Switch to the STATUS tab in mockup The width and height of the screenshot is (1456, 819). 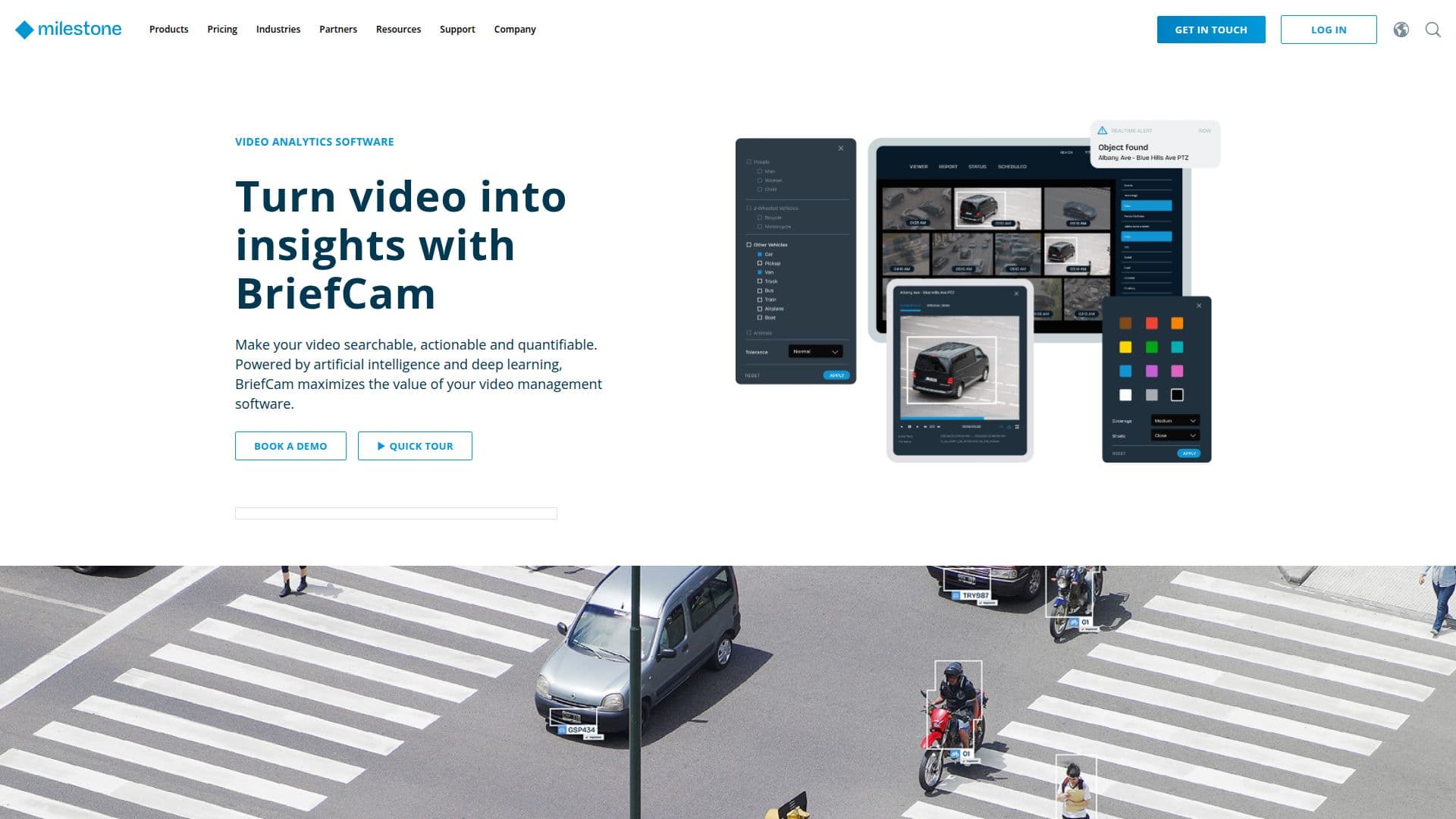click(977, 166)
